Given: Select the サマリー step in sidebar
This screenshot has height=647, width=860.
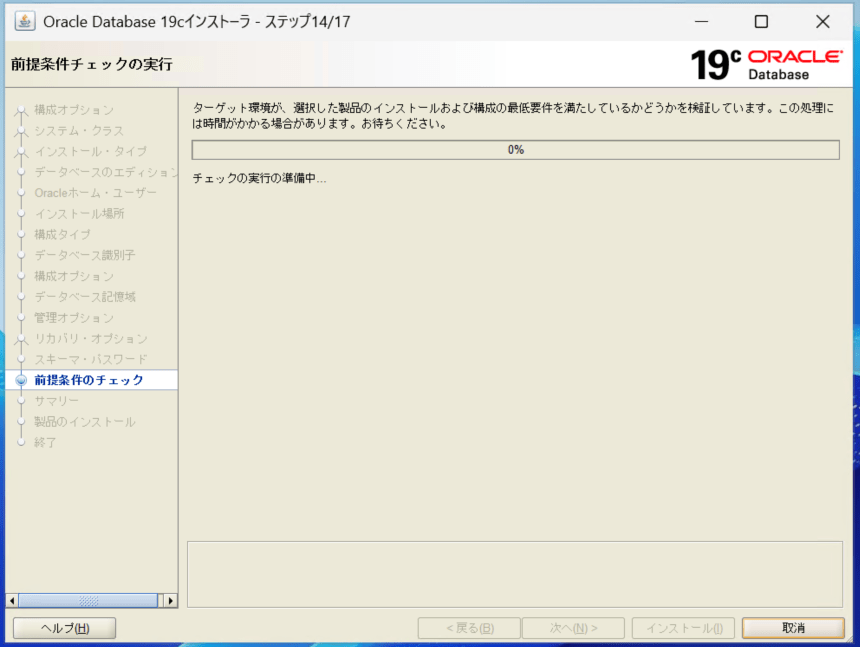Looking at the screenshot, I should 56,401.
